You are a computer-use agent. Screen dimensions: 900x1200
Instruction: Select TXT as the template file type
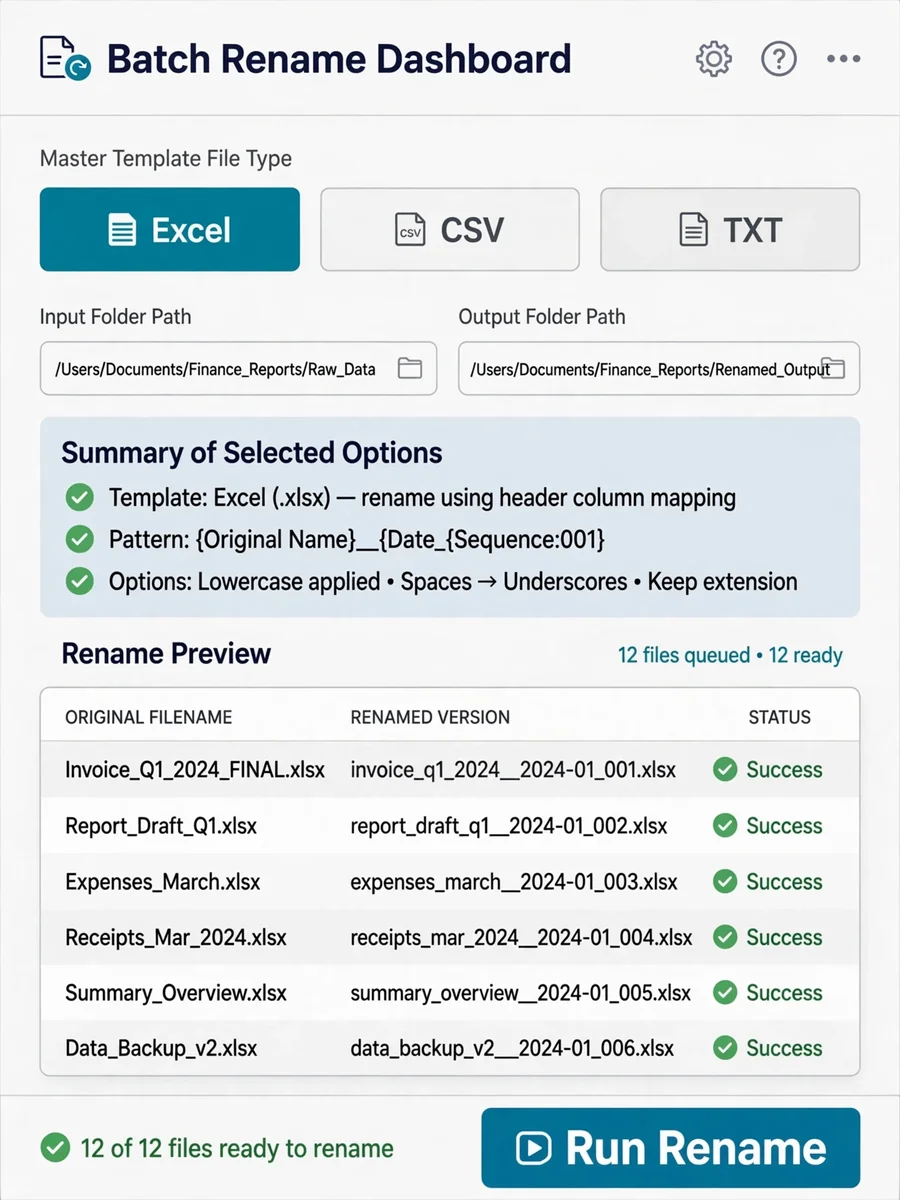730,229
